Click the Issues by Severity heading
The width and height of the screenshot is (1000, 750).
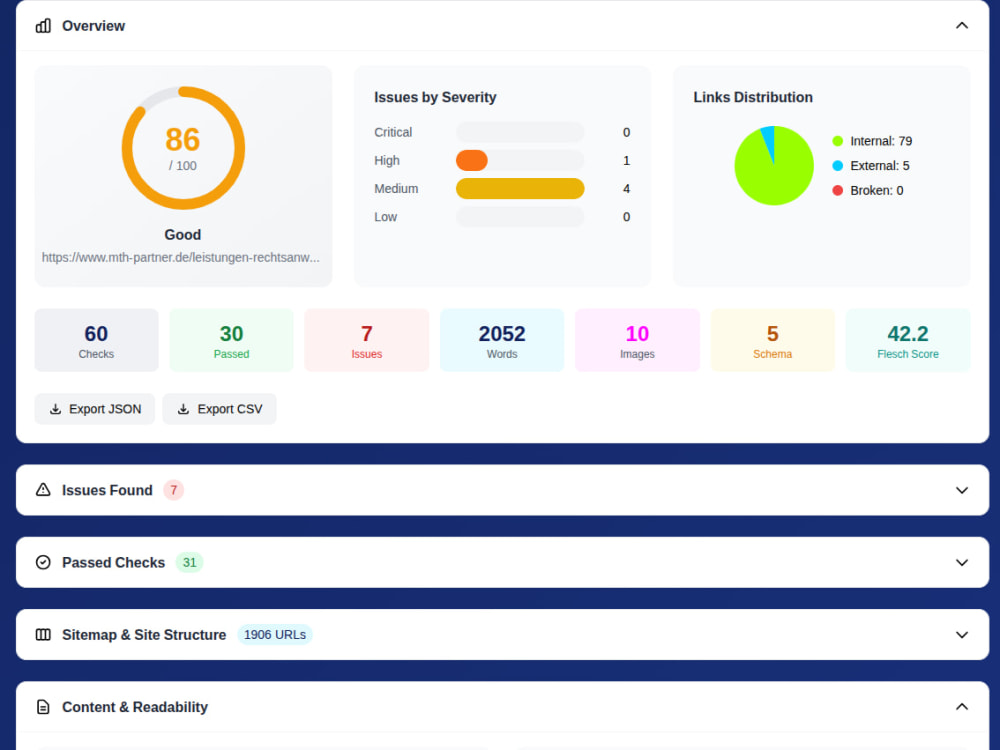[x=435, y=98]
